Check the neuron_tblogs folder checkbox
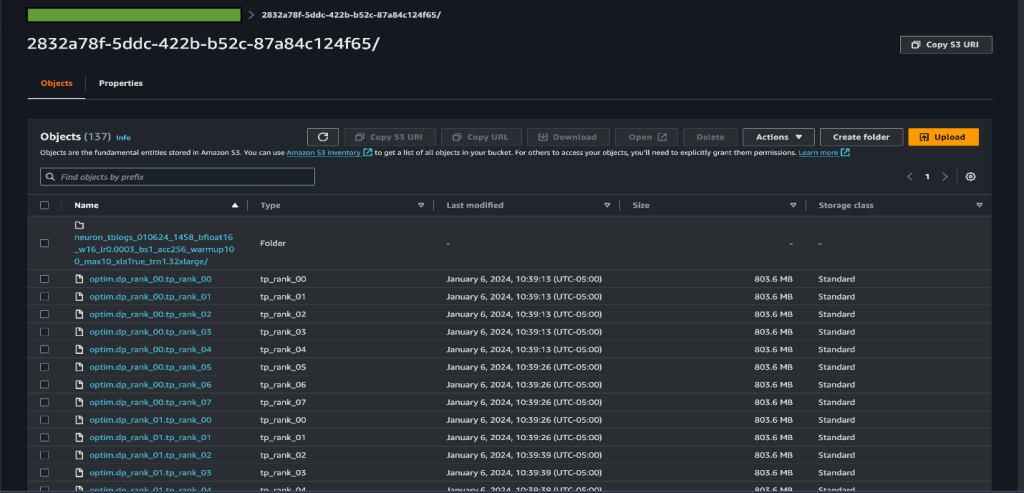Image resolution: width=1024 pixels, height=493 pixels. coord(44,243)
